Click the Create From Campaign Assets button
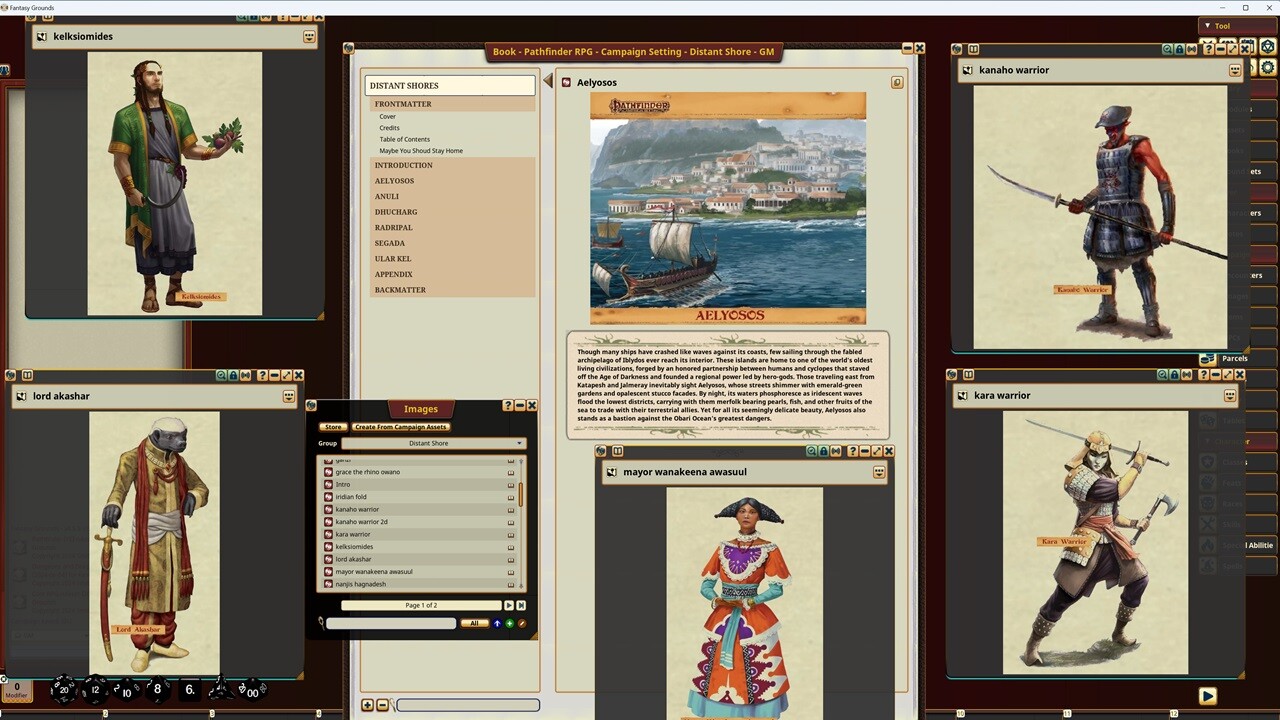The width and height of the screenshot is (1280, 720). (401, 427)
